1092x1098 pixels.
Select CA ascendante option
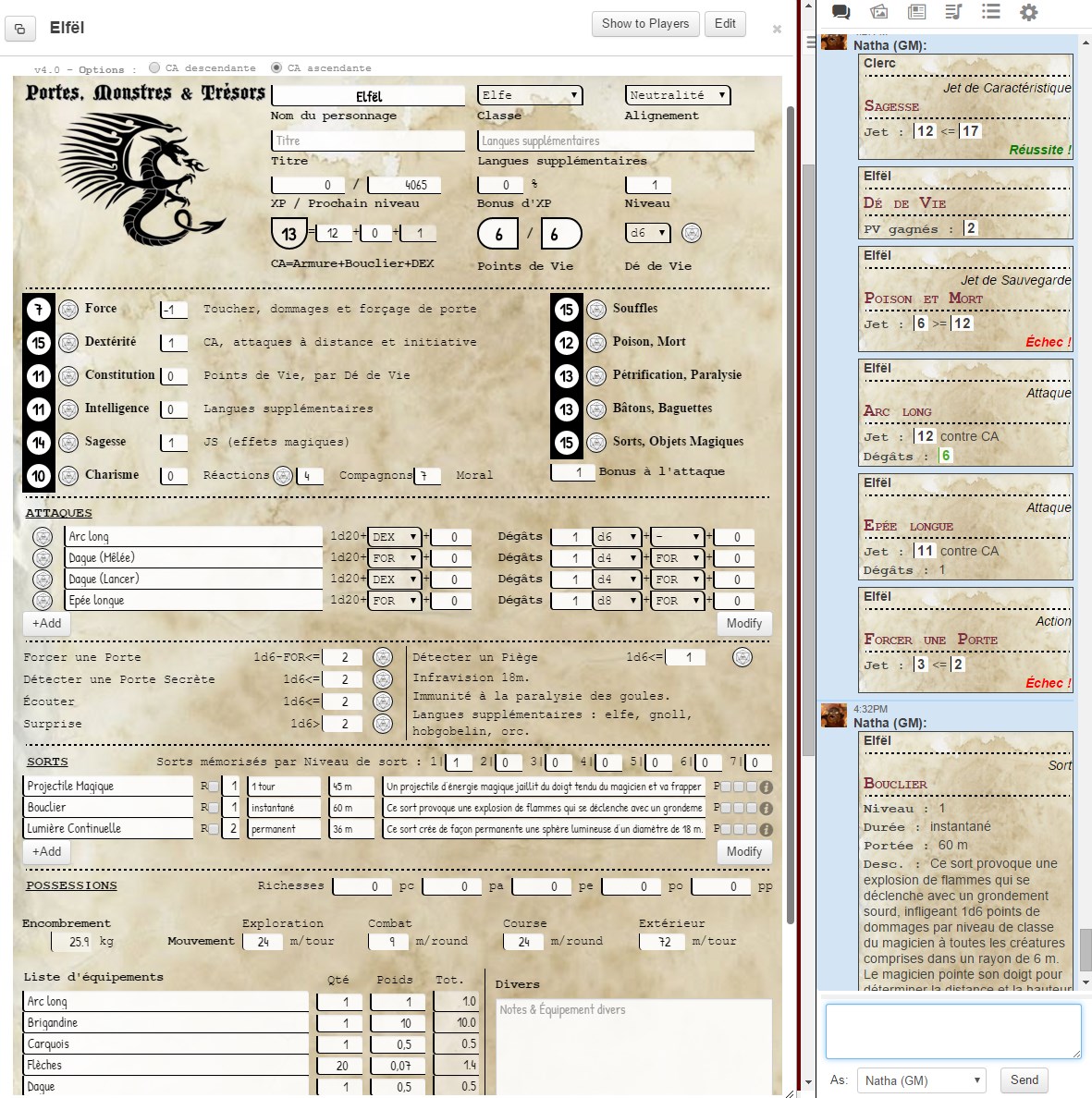click(x=276, y=67)
